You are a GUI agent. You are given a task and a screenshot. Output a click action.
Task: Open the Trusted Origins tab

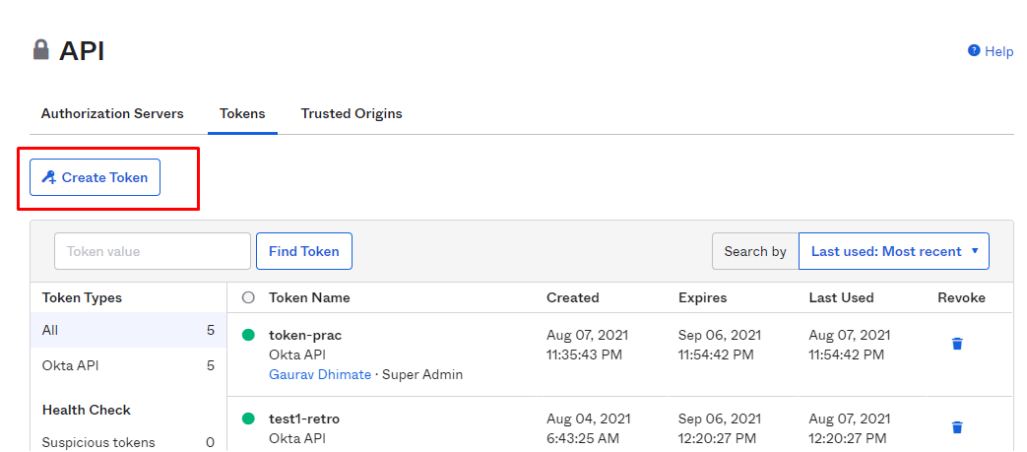click(351, 114)
